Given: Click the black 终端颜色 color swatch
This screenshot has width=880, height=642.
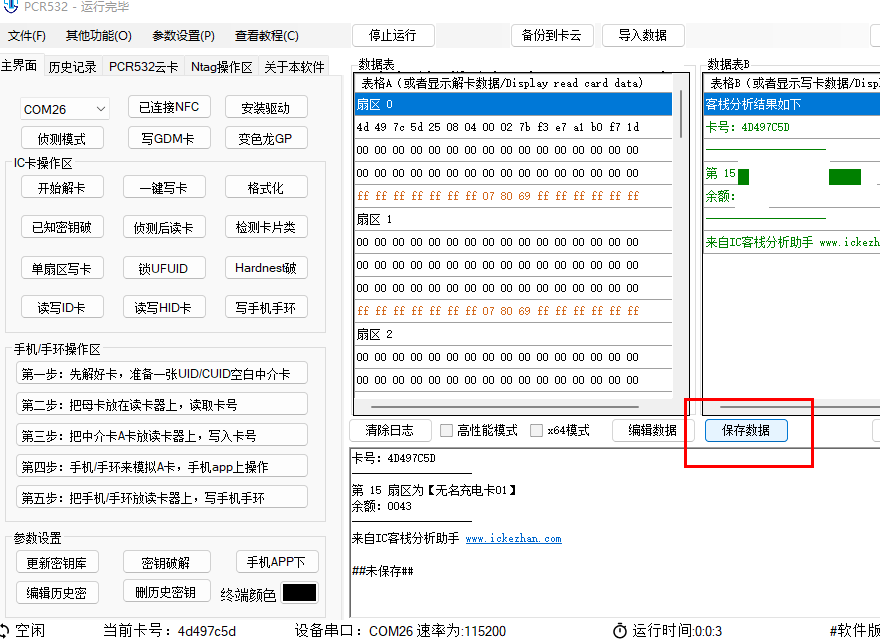Looking at the screenshot, I should coord(299,593).
